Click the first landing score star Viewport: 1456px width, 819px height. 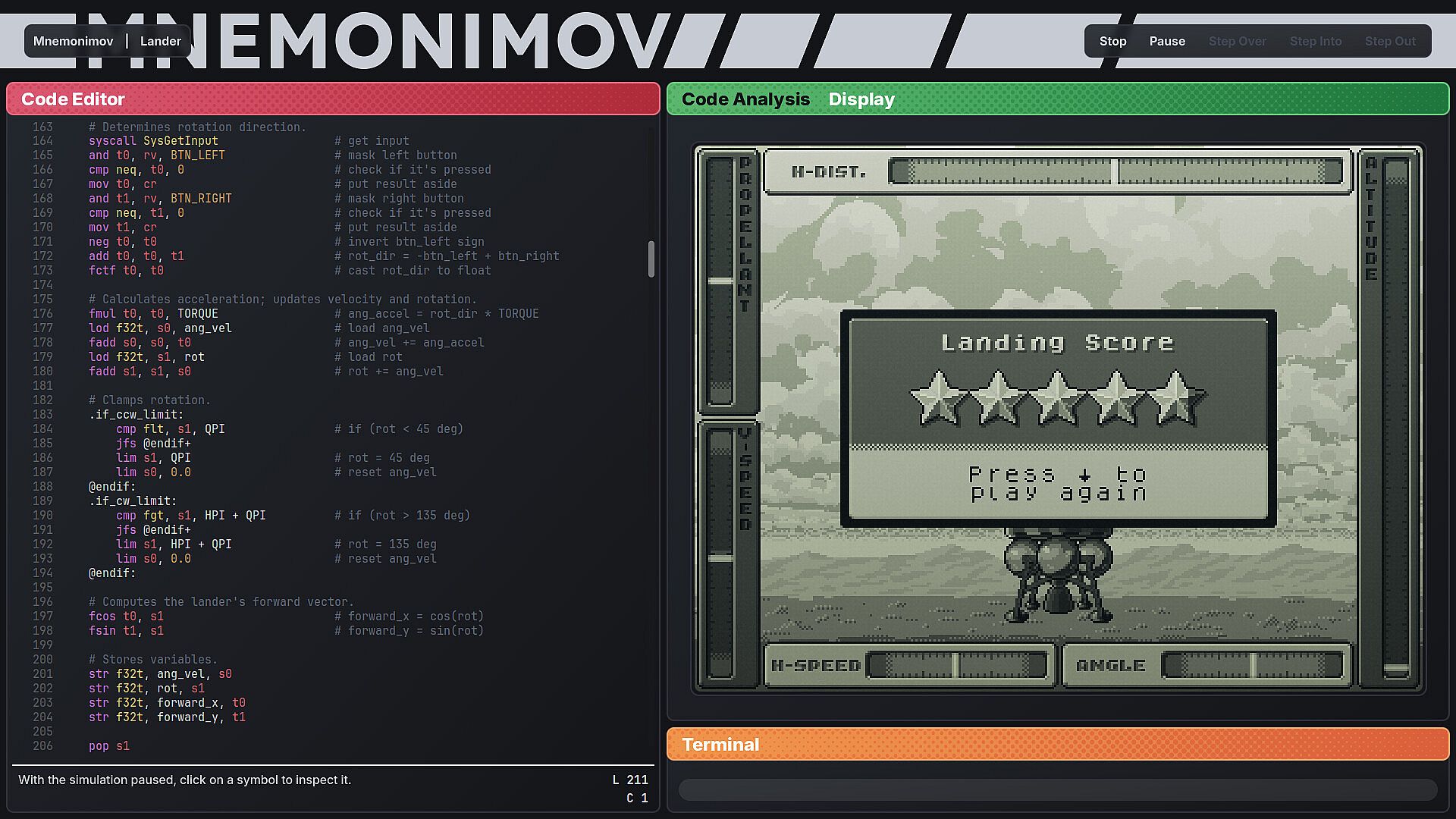click(939, 397)
